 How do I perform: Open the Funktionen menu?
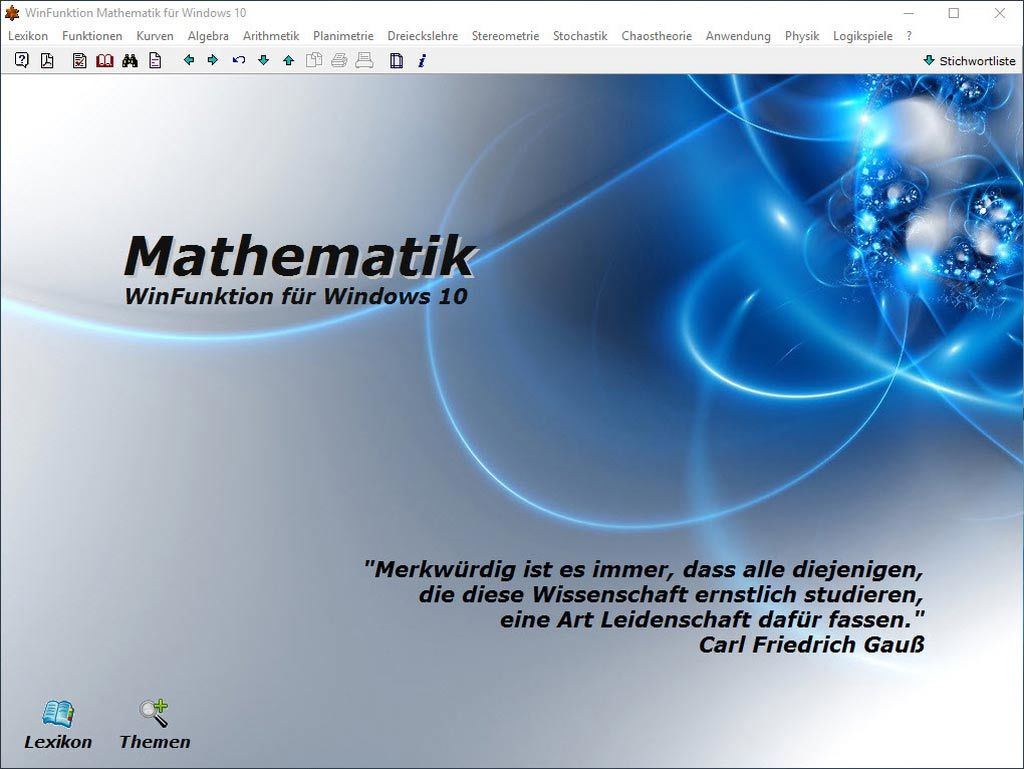pos(92,36)
